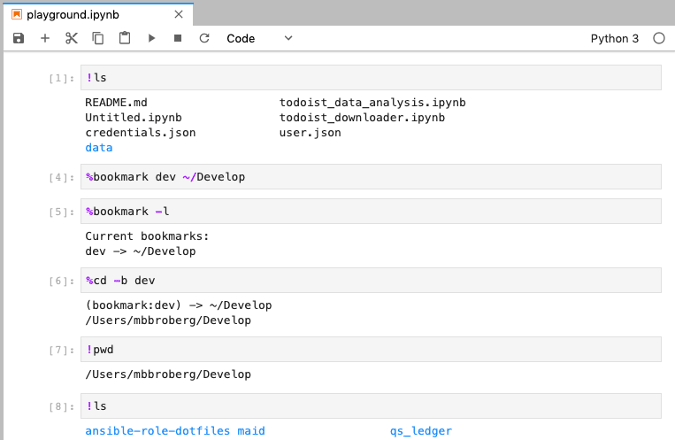Select the playground.ipynb tab
675x440 pixels.
[90, 15]
